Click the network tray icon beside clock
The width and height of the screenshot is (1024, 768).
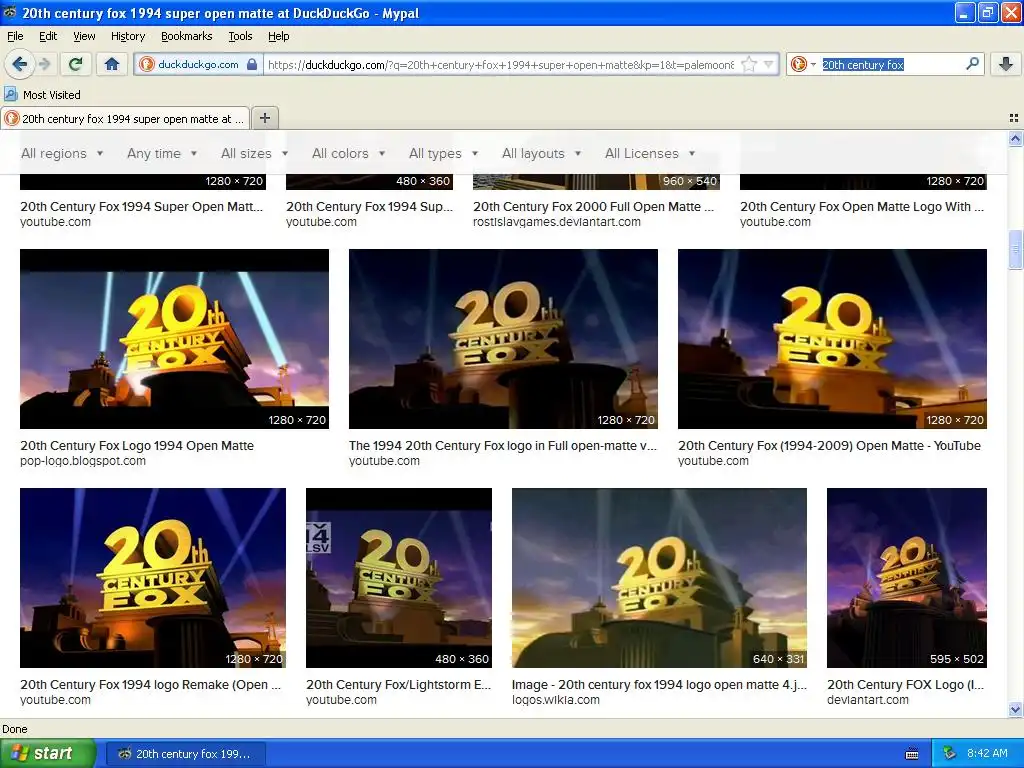(x=949, y=753)
